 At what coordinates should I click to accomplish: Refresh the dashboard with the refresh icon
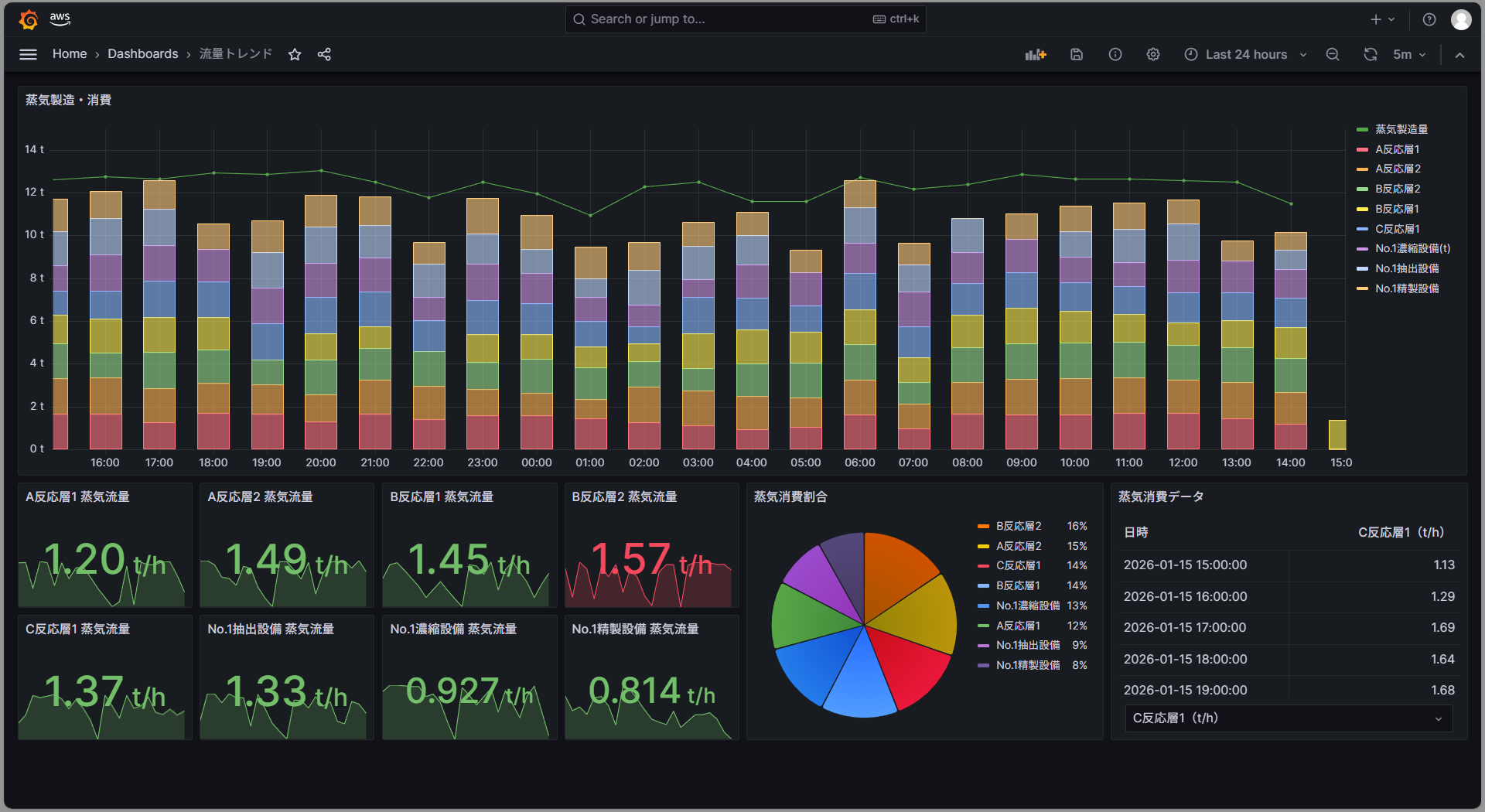(x=1370, y=54)
